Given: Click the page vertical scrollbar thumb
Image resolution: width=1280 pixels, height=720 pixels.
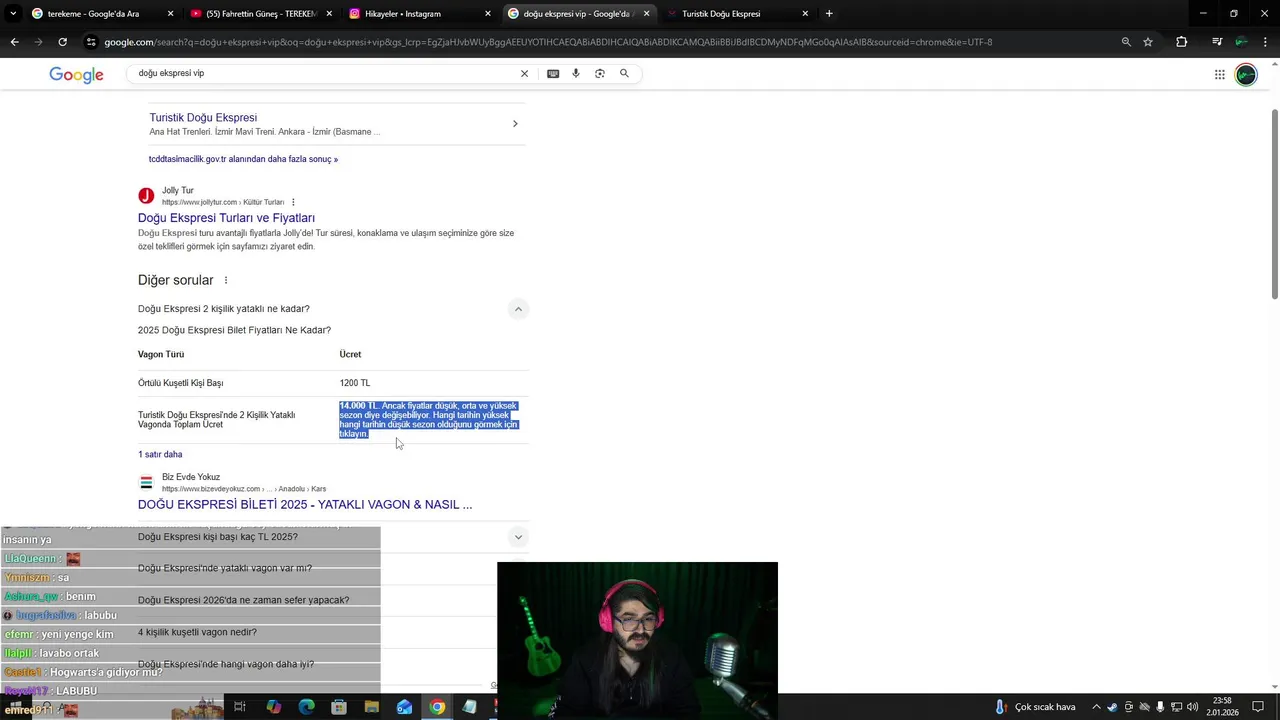Looking at the screenshot, I should [1274, 203].
